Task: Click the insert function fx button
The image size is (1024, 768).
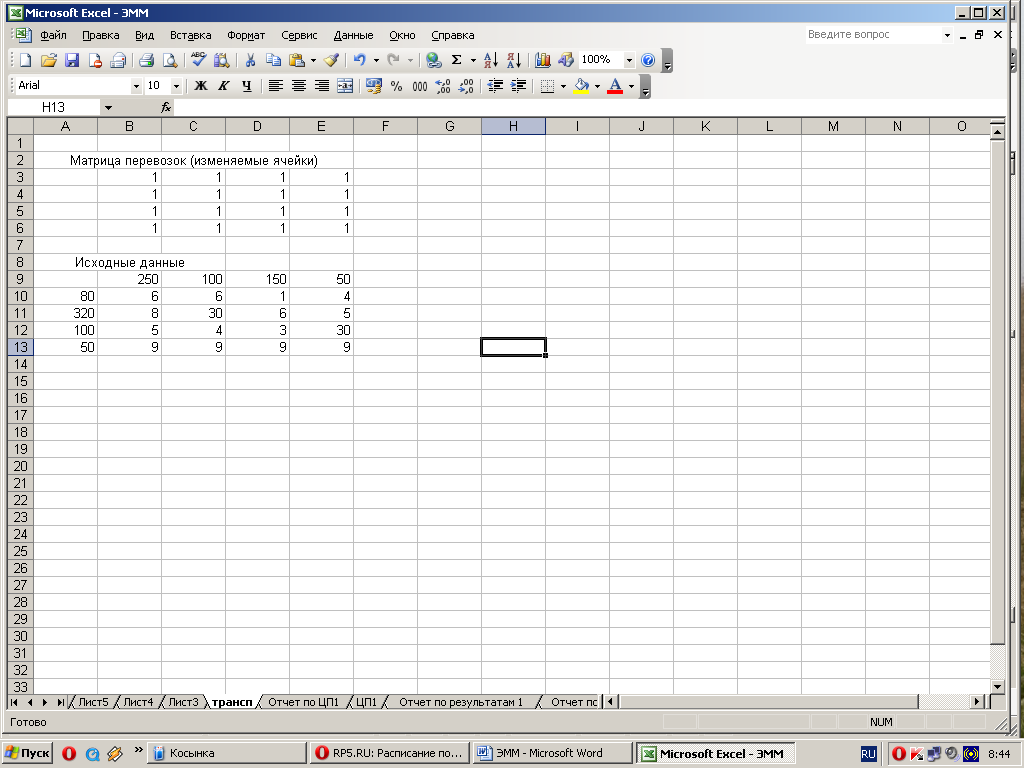Action: pos(166,107)
